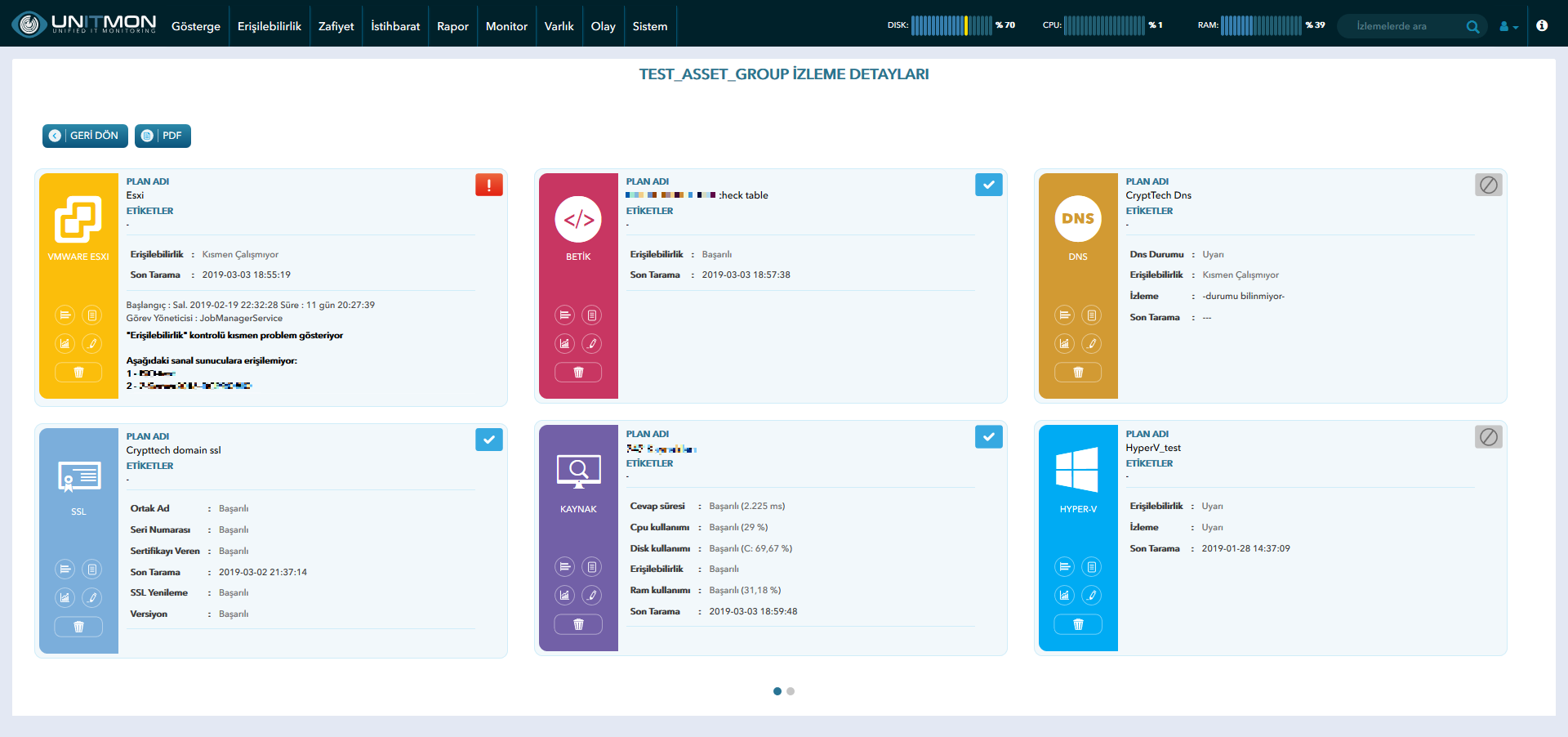The image size is (1568, 737).
Task: Click the trash icon on VMware ESXi card
Action: [x=78, y=373]
